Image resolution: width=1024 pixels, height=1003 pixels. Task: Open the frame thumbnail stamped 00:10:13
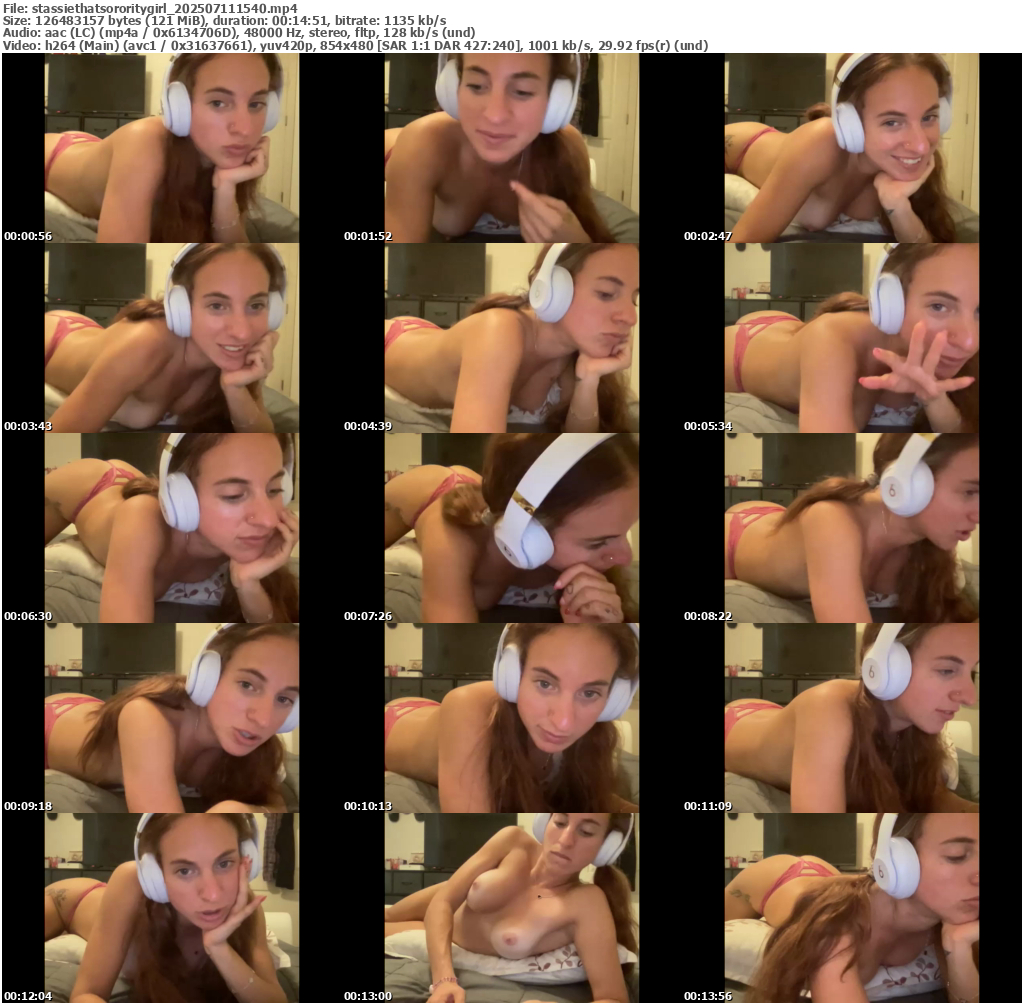(512, 718)
